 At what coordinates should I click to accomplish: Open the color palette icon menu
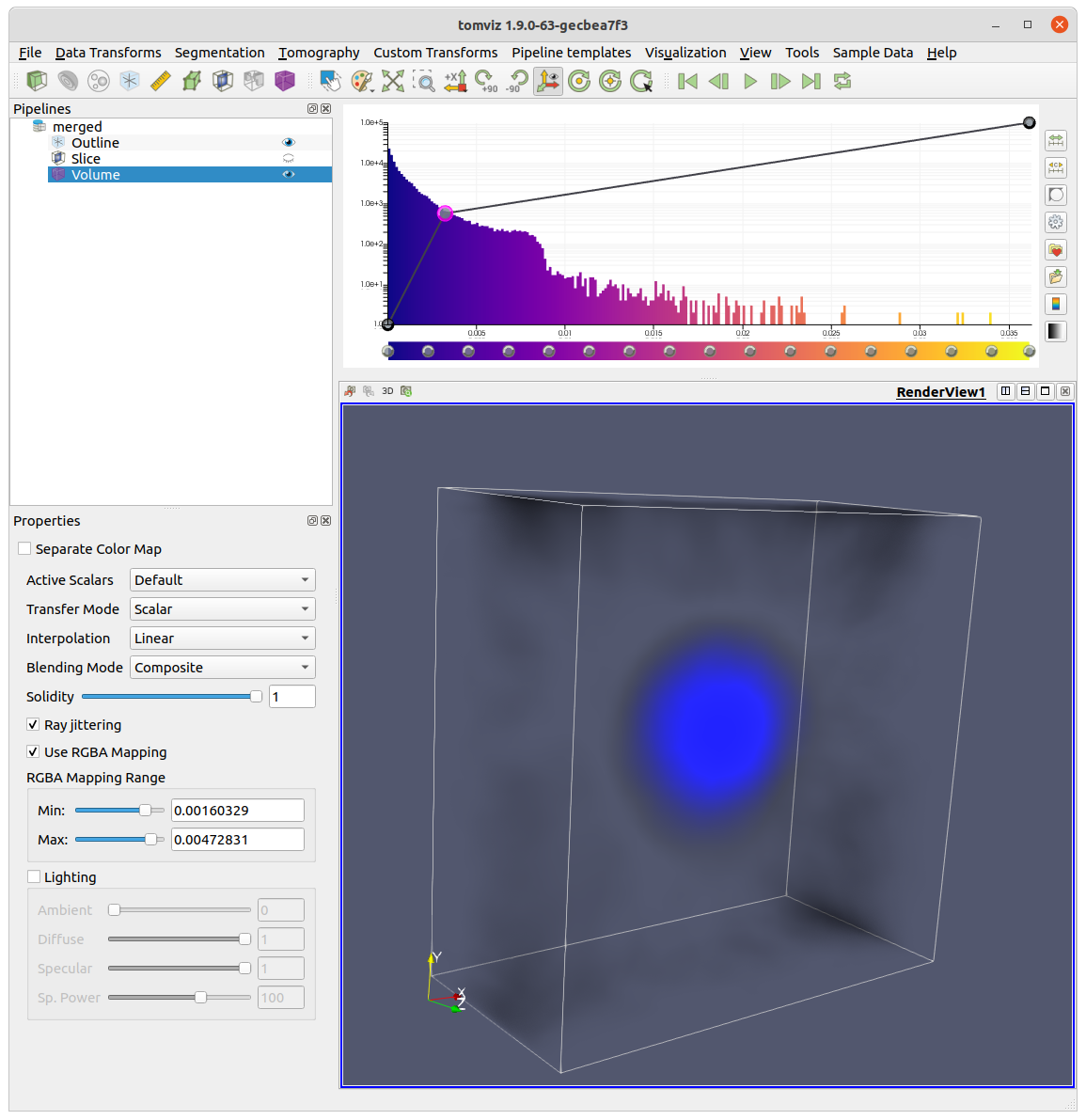click(362, 81)
